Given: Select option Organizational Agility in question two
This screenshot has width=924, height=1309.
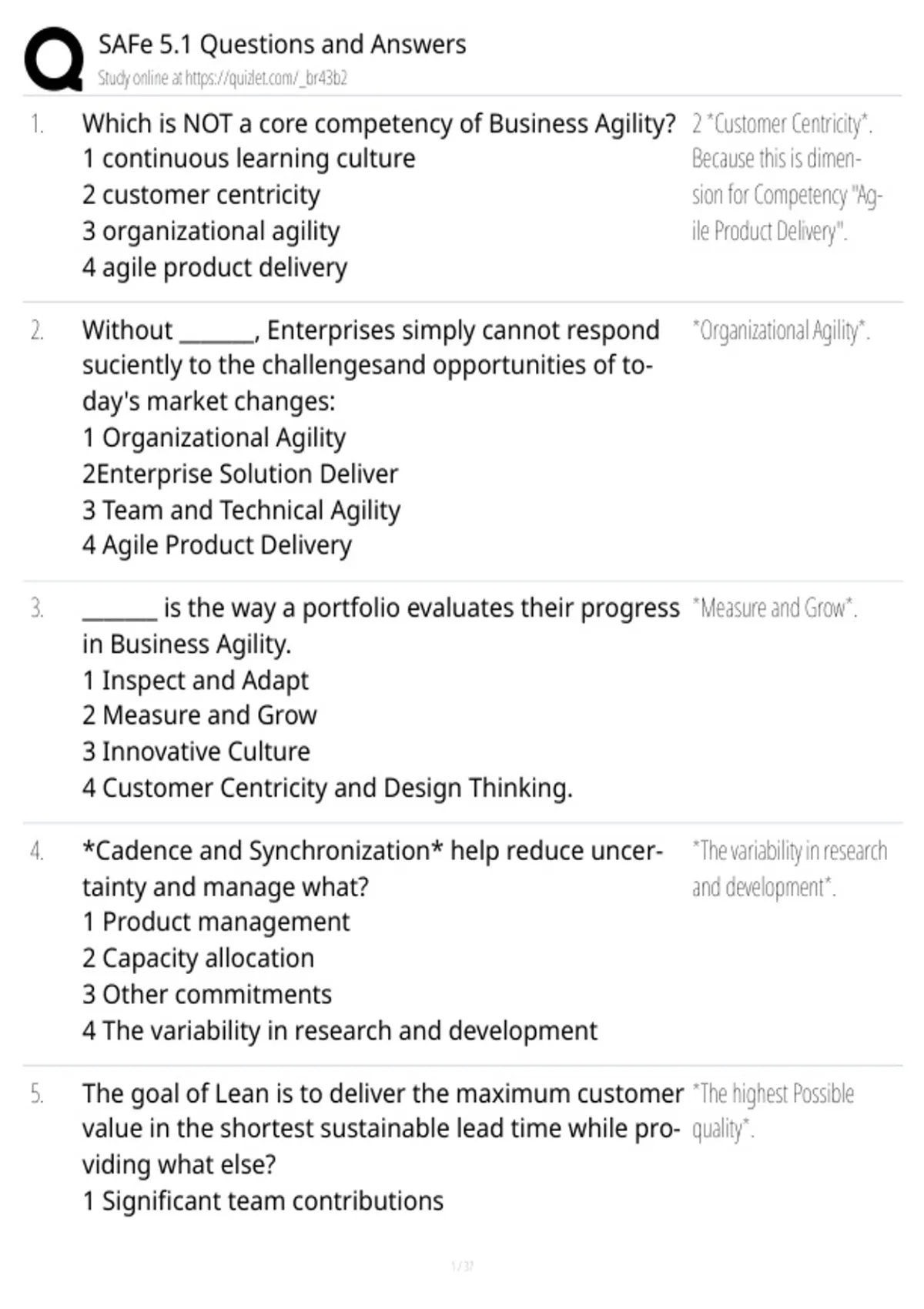Looking at the screenshot, I should (214, 437).
